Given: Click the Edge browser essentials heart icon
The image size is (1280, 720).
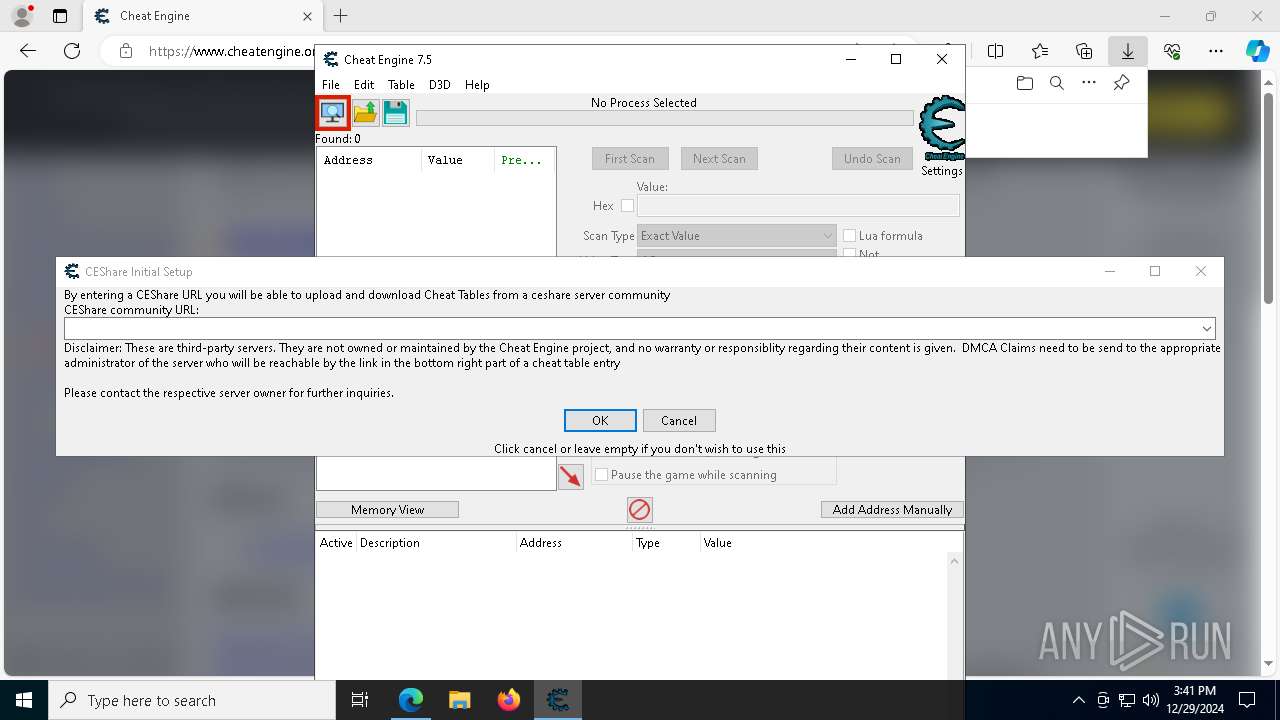Looking at the screenshot, I should 1172,51.
